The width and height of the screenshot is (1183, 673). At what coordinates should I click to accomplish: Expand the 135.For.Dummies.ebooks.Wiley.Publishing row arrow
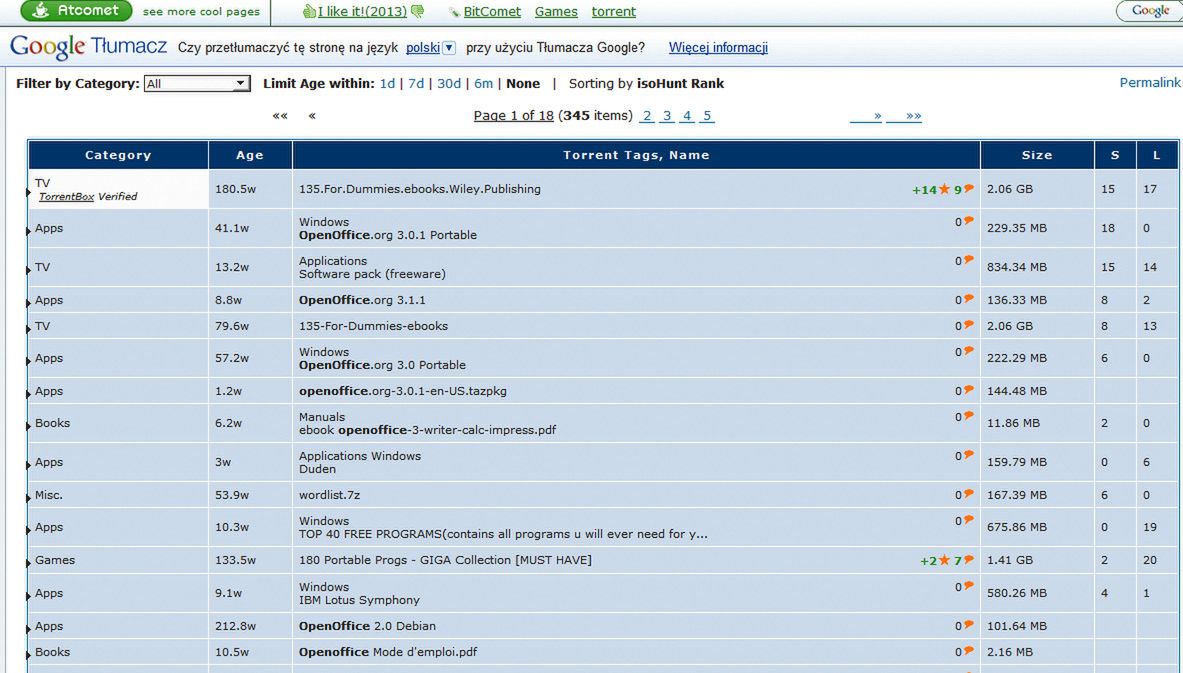[x=29, y=193]
